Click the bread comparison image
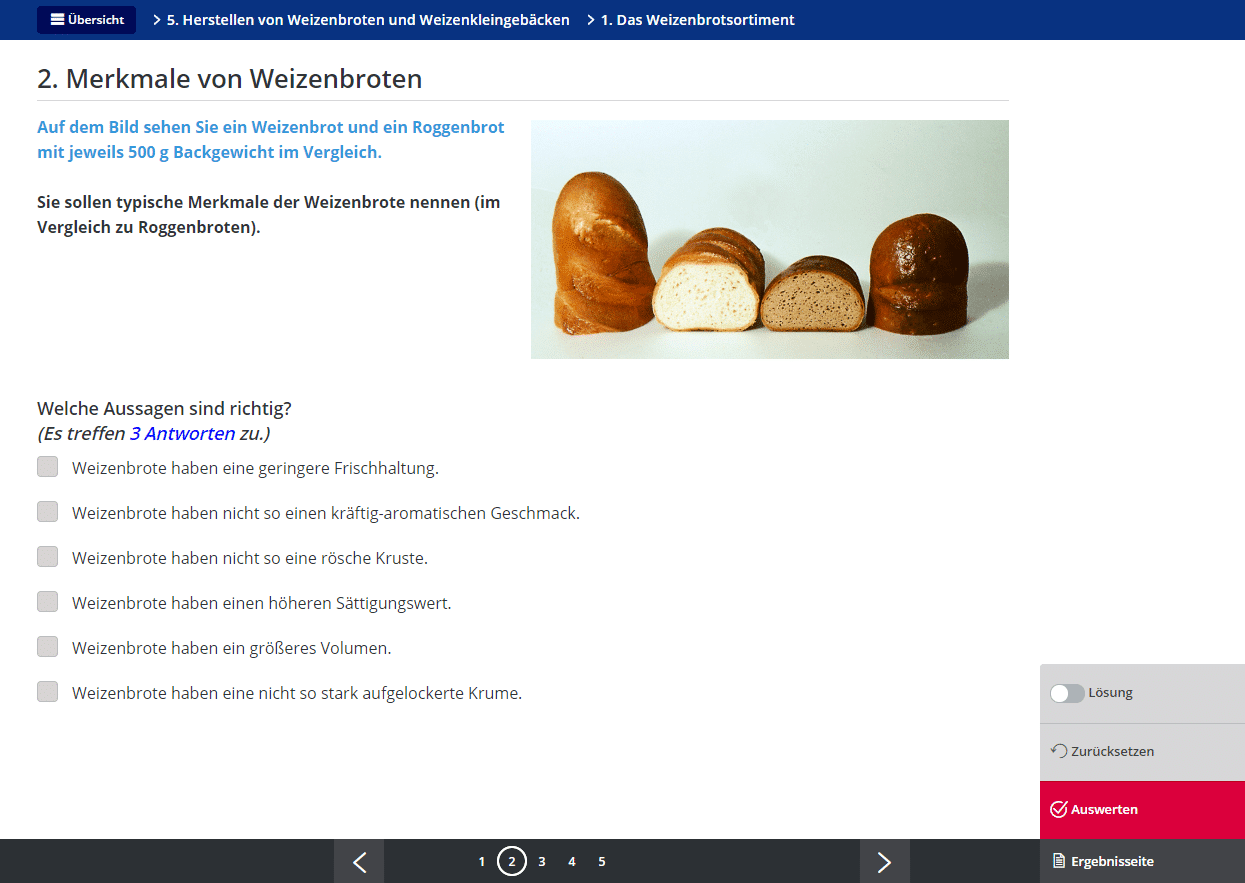 click(769, 240)
